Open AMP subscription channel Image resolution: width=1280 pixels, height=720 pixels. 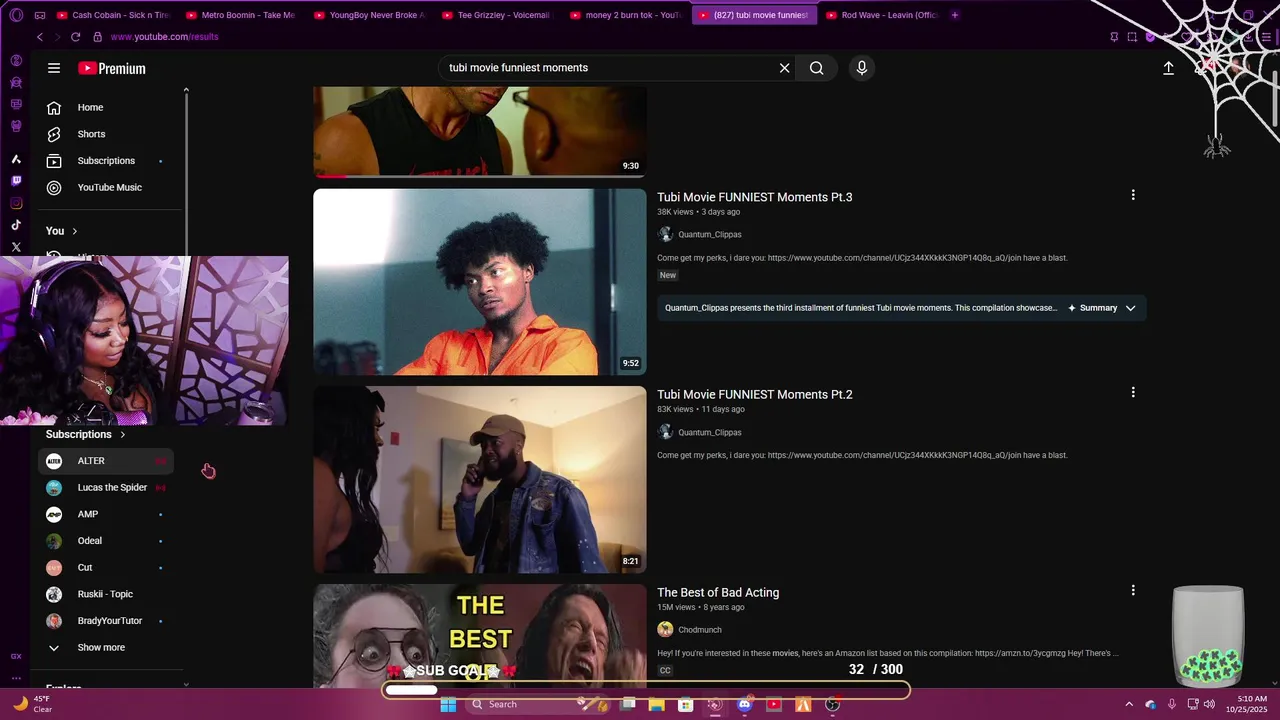[106, 514]
